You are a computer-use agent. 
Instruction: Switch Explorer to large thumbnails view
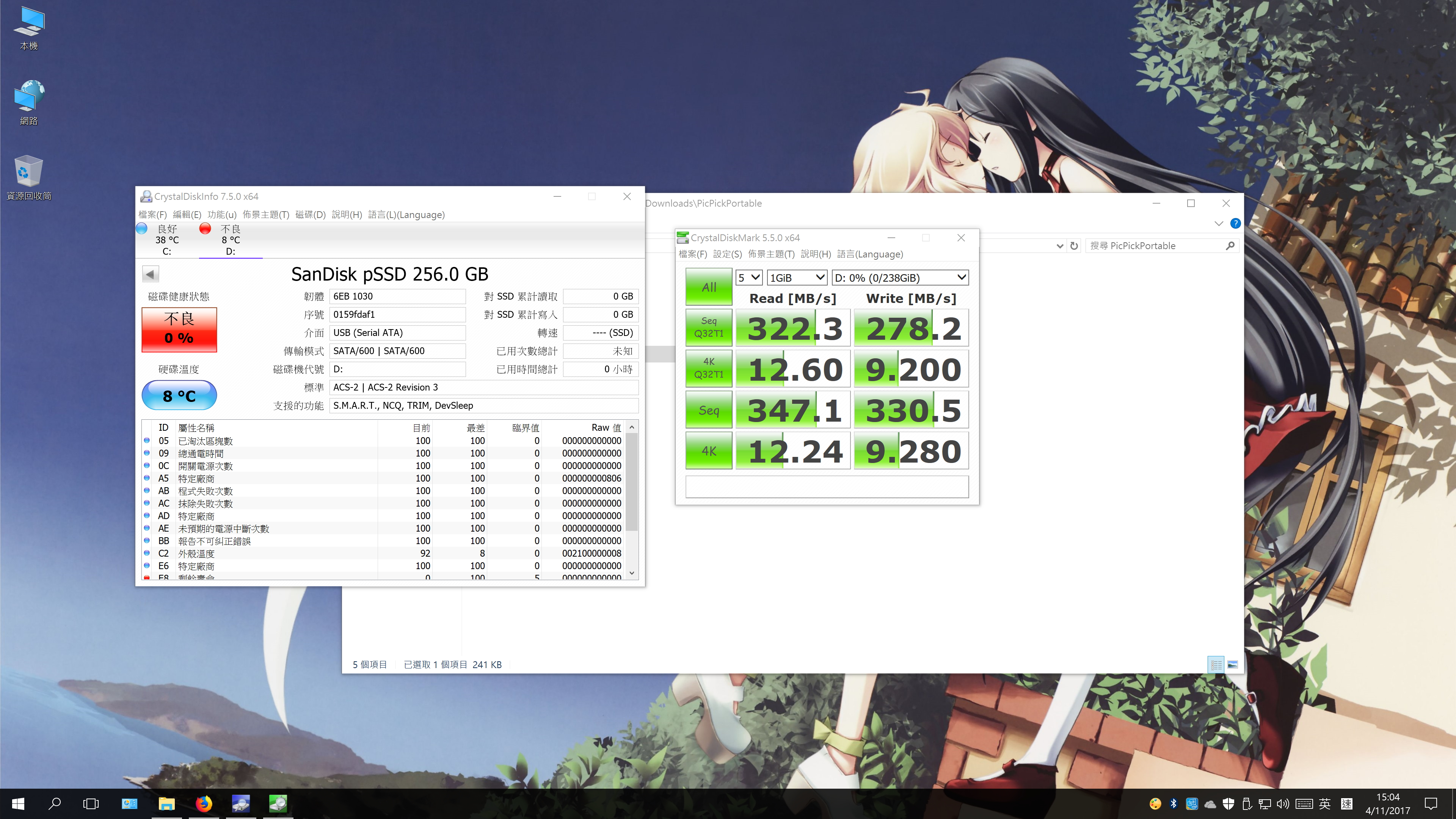click(1233, 665)
